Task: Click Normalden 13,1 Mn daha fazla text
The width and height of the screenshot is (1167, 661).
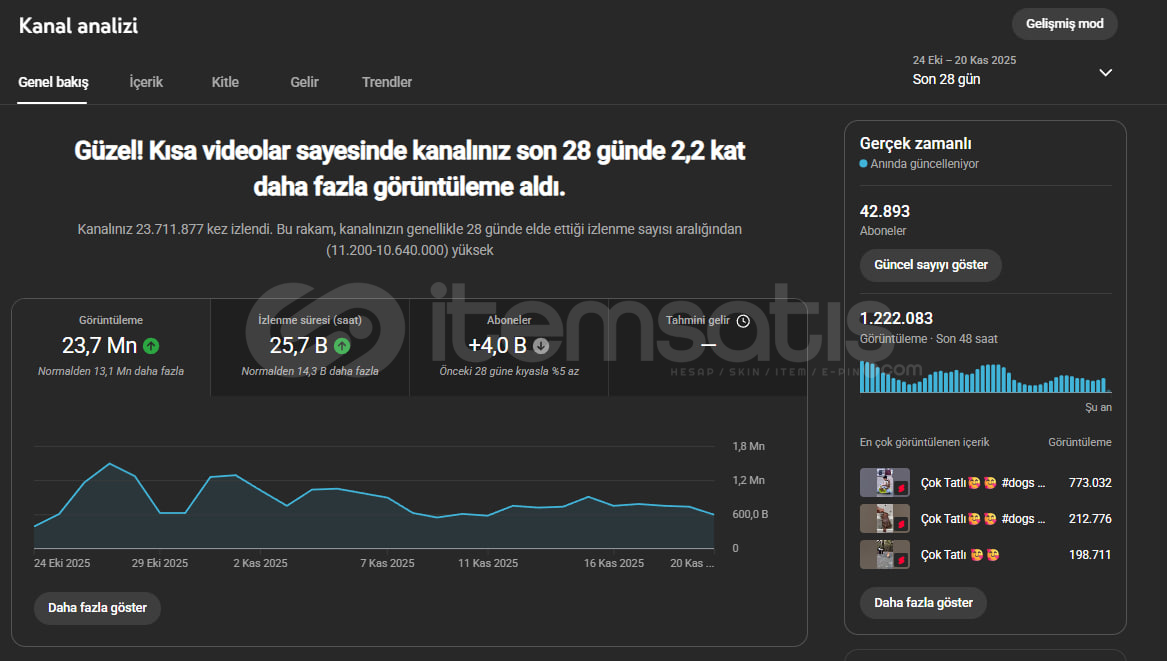Action: pos(111,371)
